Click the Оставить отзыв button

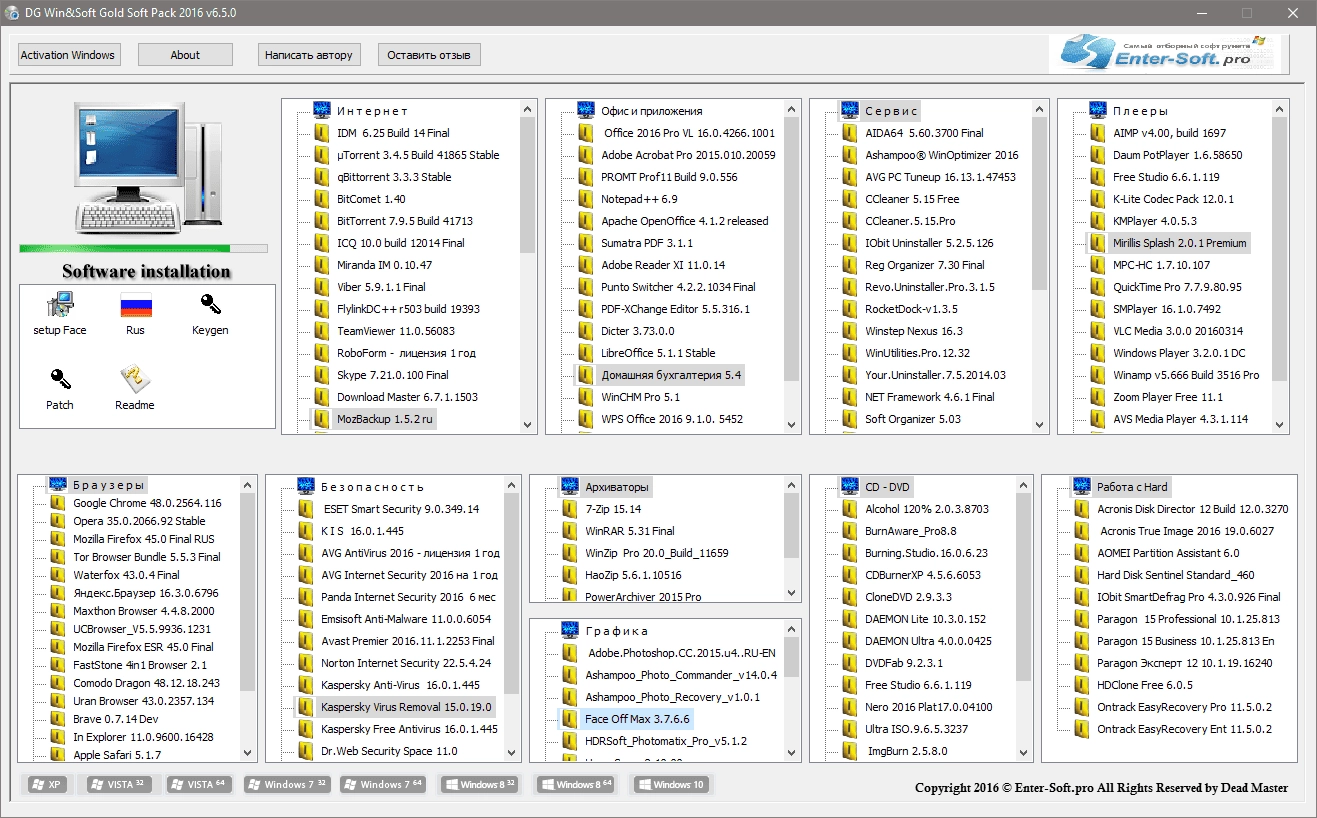point(429,55)
